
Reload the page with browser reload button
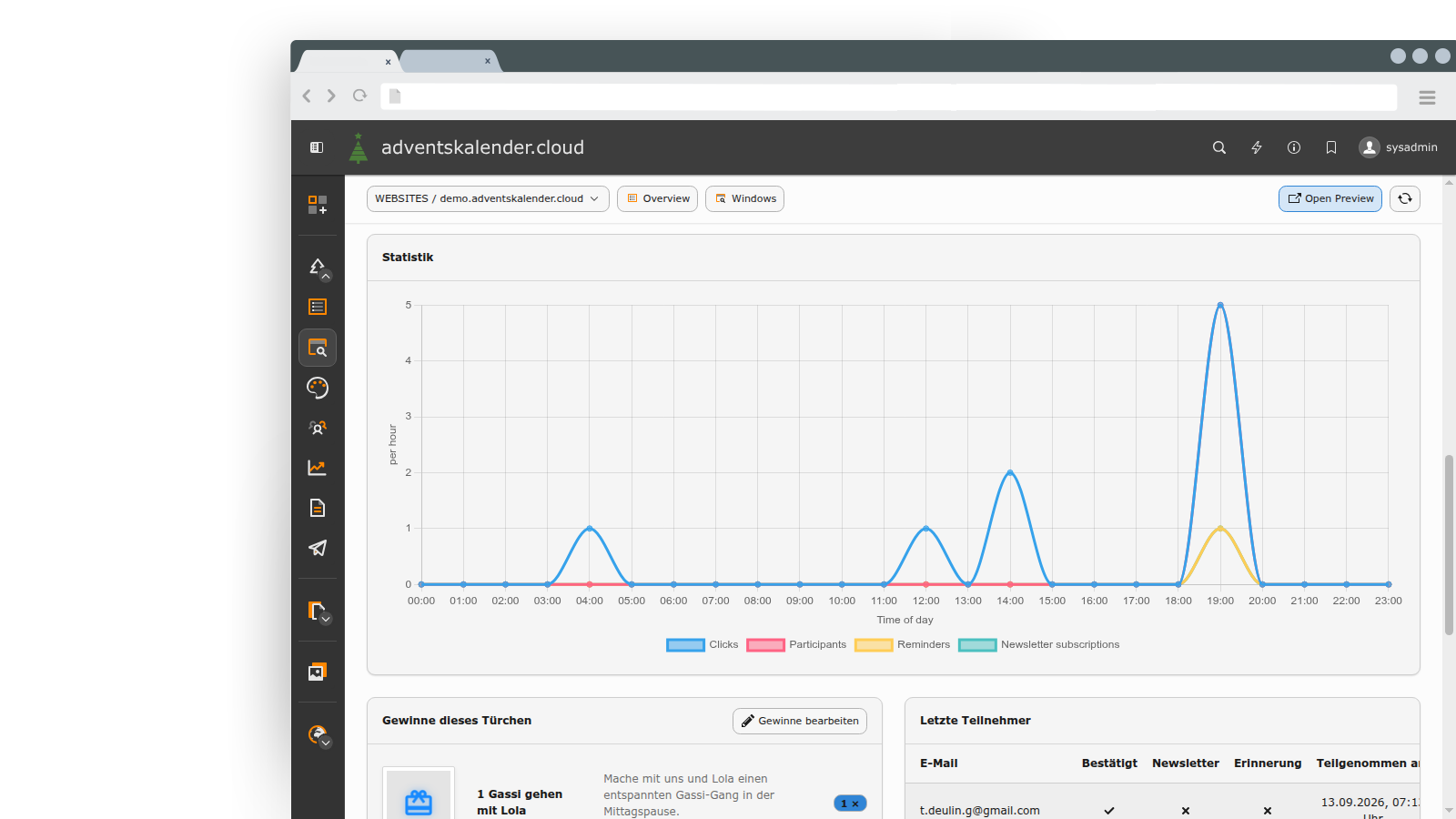[x=360, y=96]
